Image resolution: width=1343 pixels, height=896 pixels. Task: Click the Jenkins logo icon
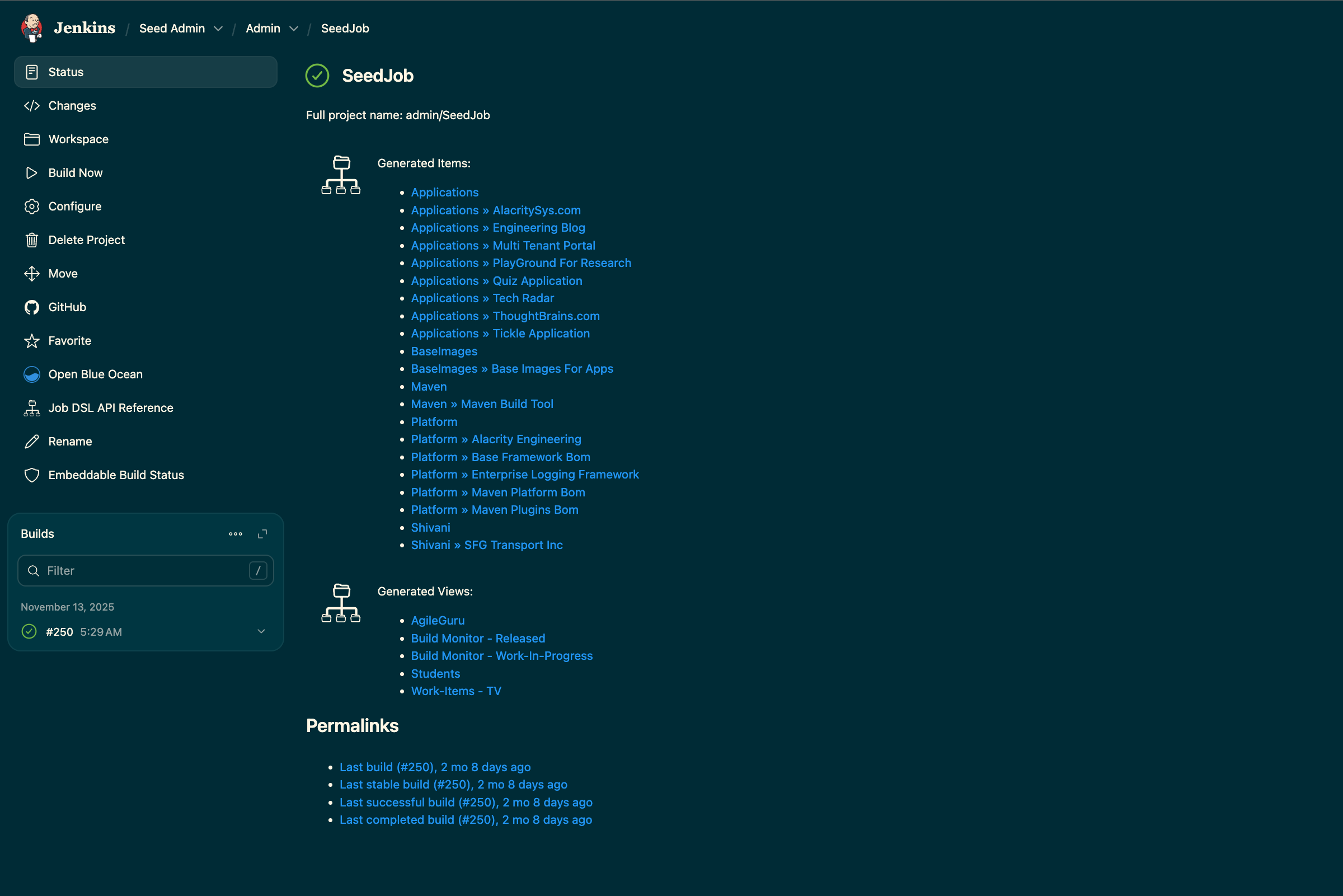32,28
